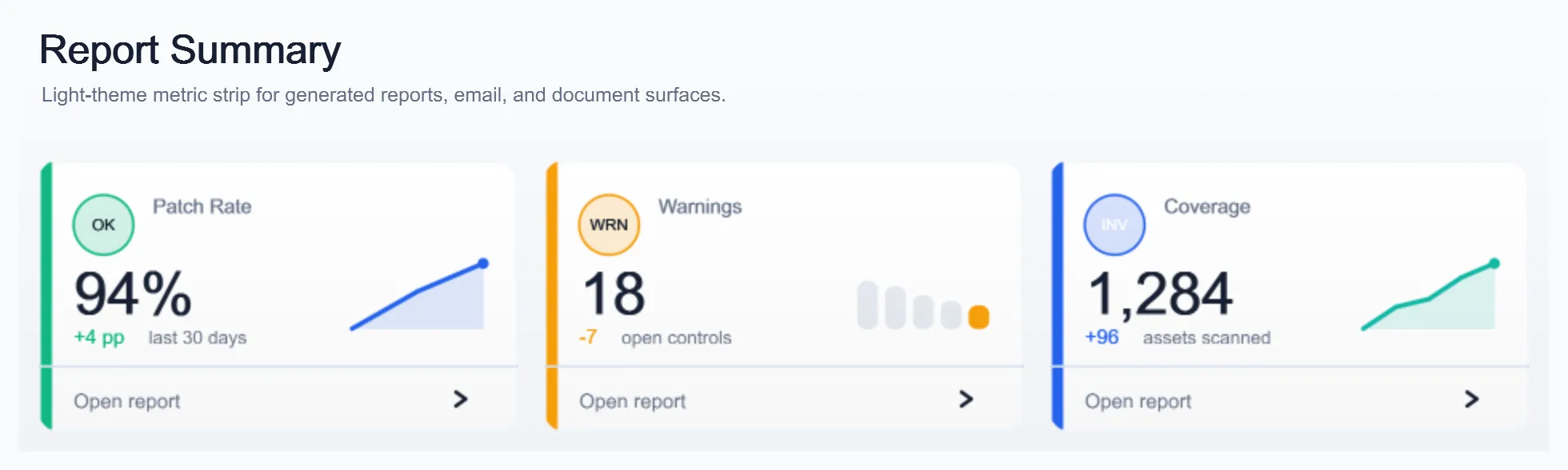Click the chevron arrow in Patch Rate card
The width and height of the screenshot is (1568, 470).
click(460, 399)
